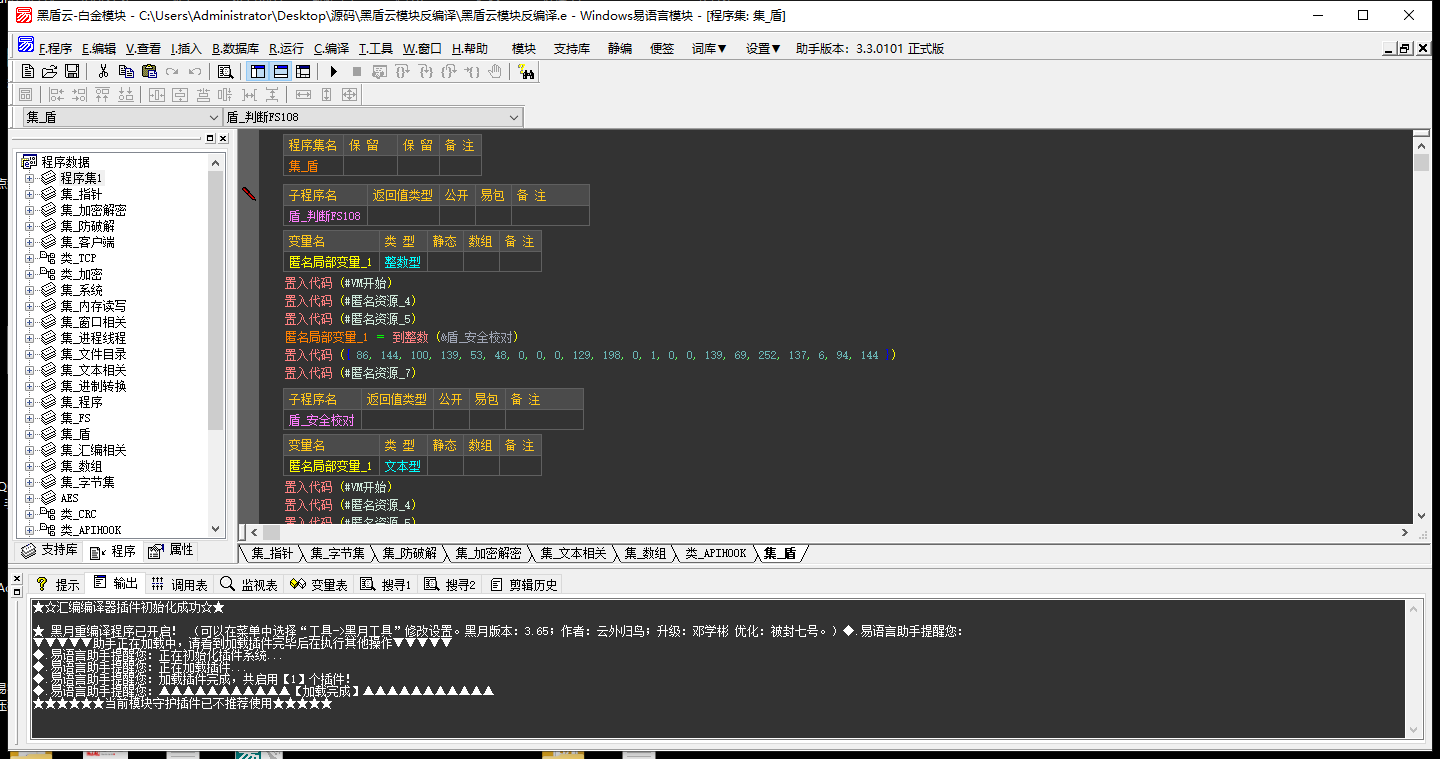
Task: Open the 词库 dropdown menu
Action: [x=709, y=48]
